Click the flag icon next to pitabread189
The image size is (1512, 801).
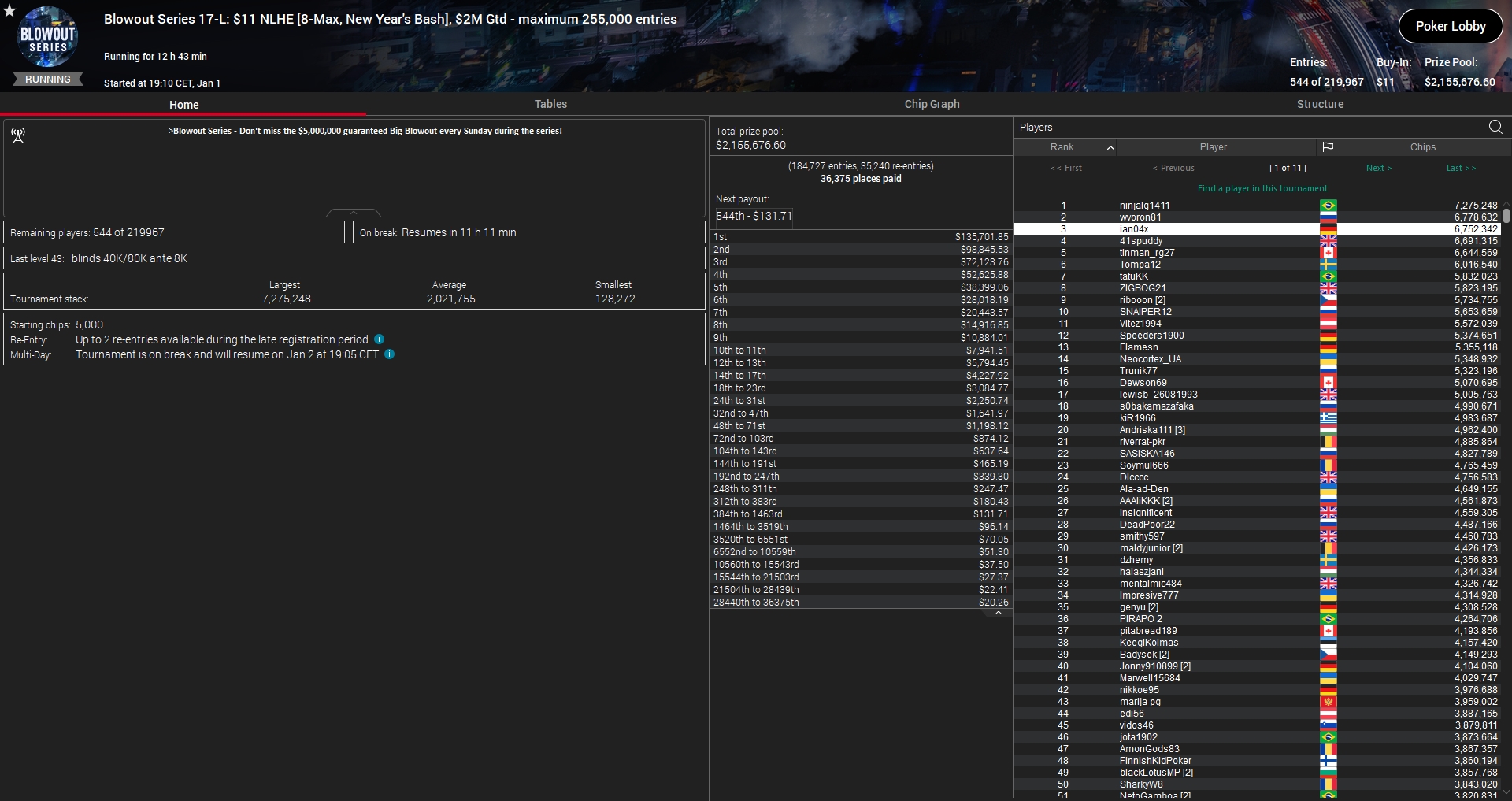tap(1328, 631)
